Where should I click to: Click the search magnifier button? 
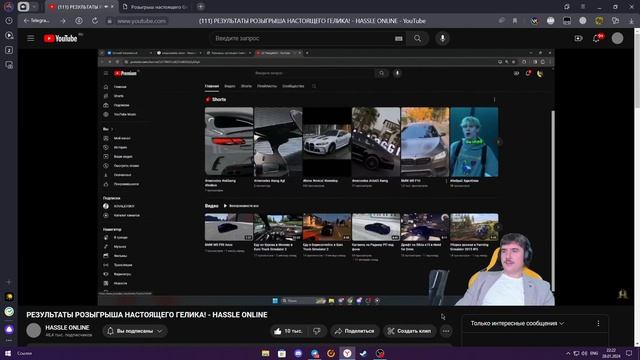coord(418,38)
